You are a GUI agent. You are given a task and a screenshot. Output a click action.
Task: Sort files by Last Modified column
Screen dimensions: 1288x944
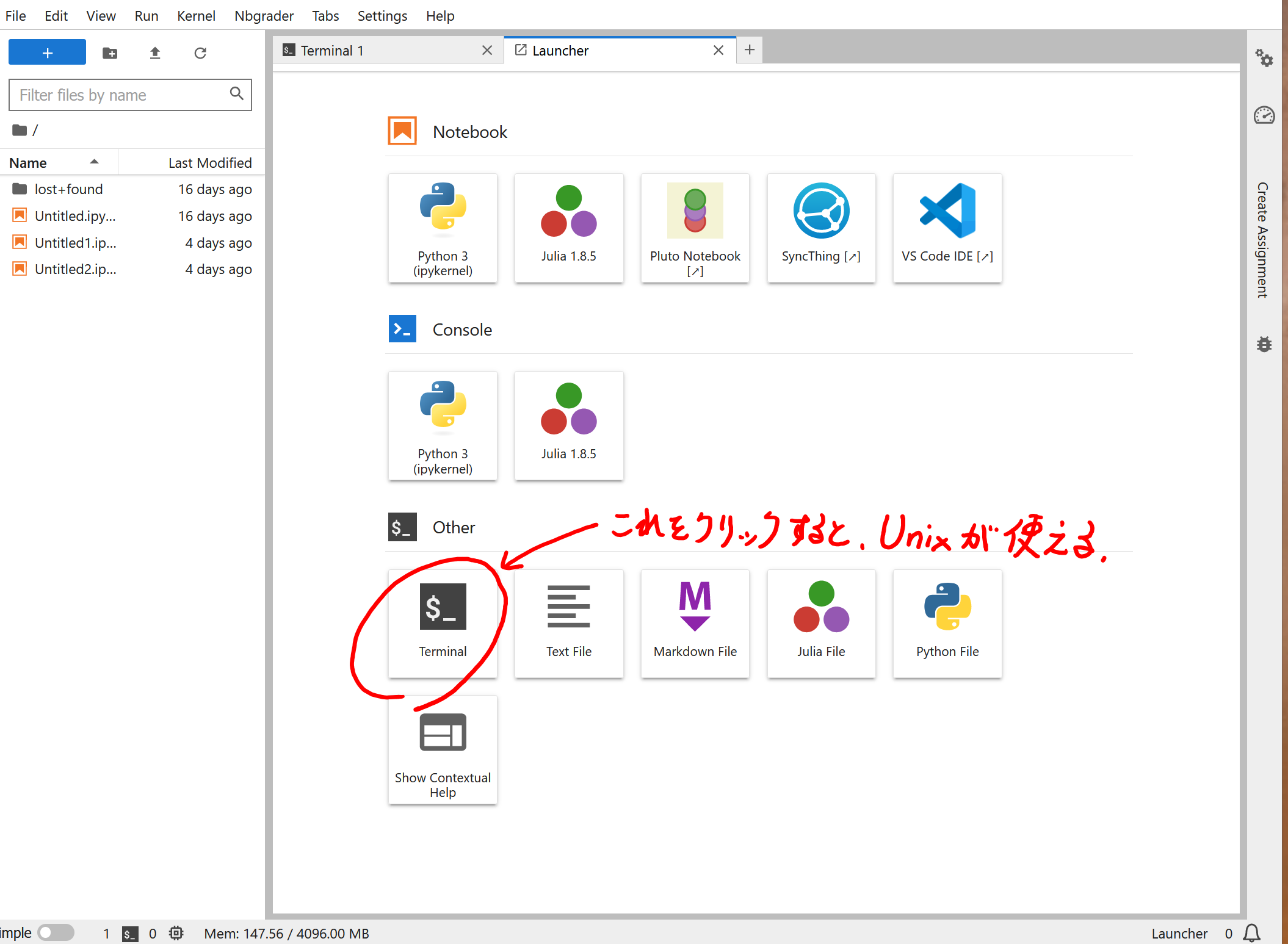point(209,163)
